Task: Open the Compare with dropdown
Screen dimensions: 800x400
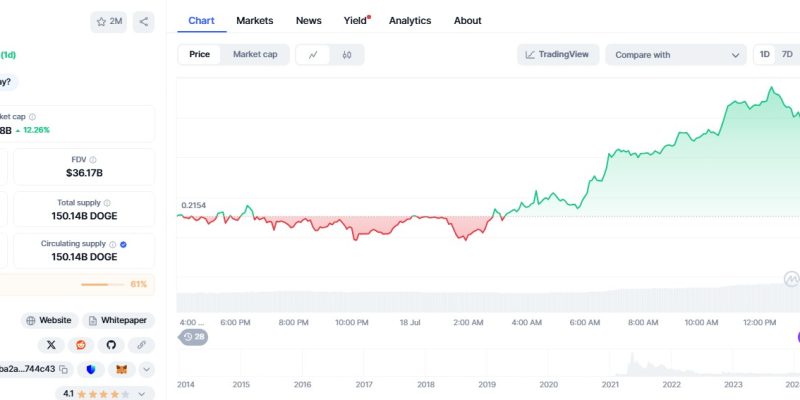Action: coord(676,55)
